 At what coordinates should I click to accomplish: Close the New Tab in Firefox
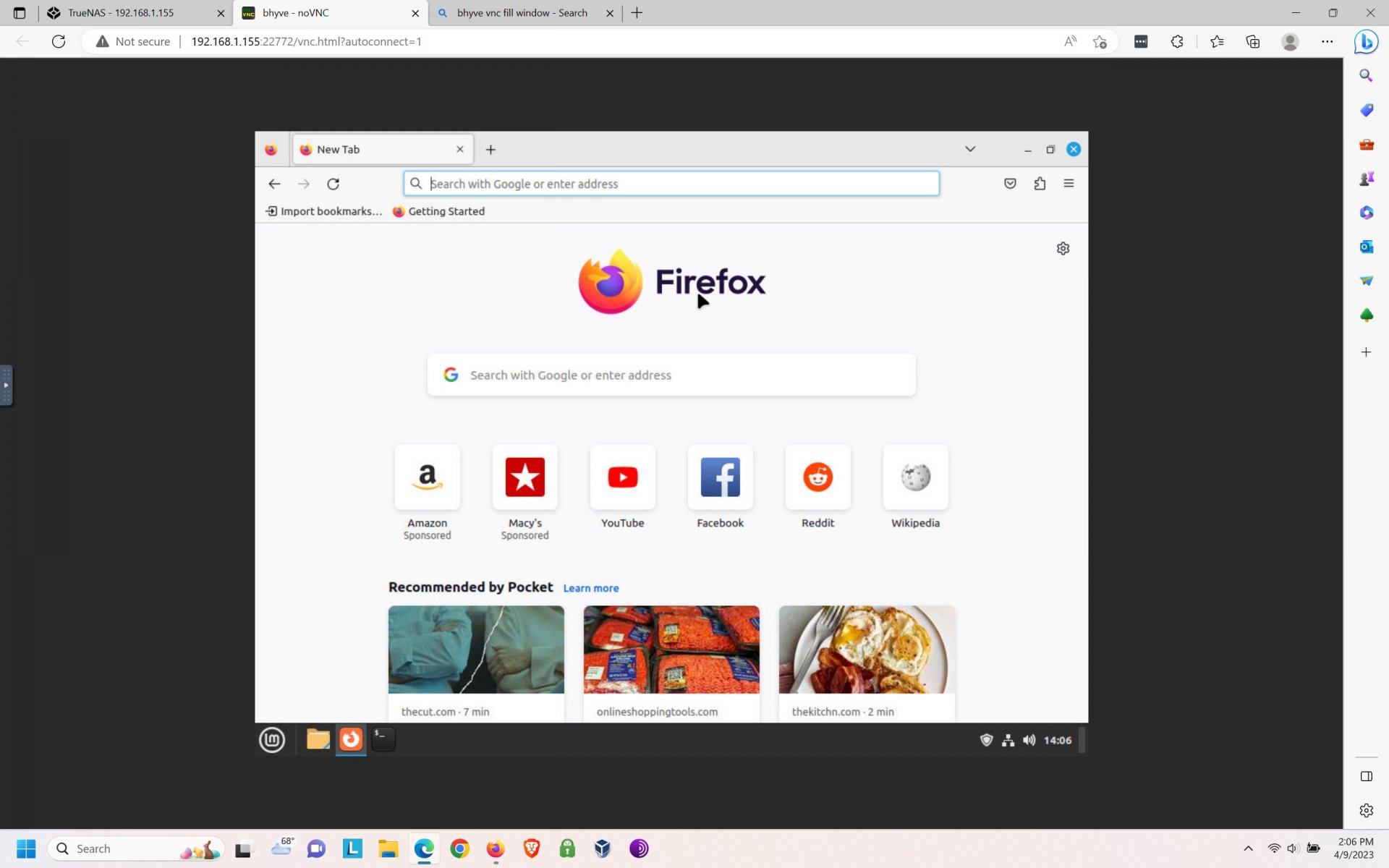tap(460, 150)
